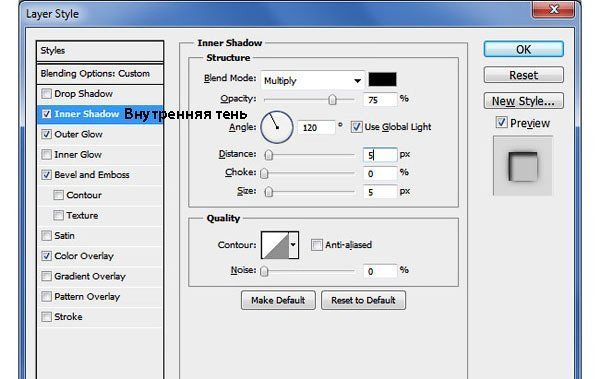Click the Make Default button
Viewport: 600px width, 379px height.
click(278, 300)
